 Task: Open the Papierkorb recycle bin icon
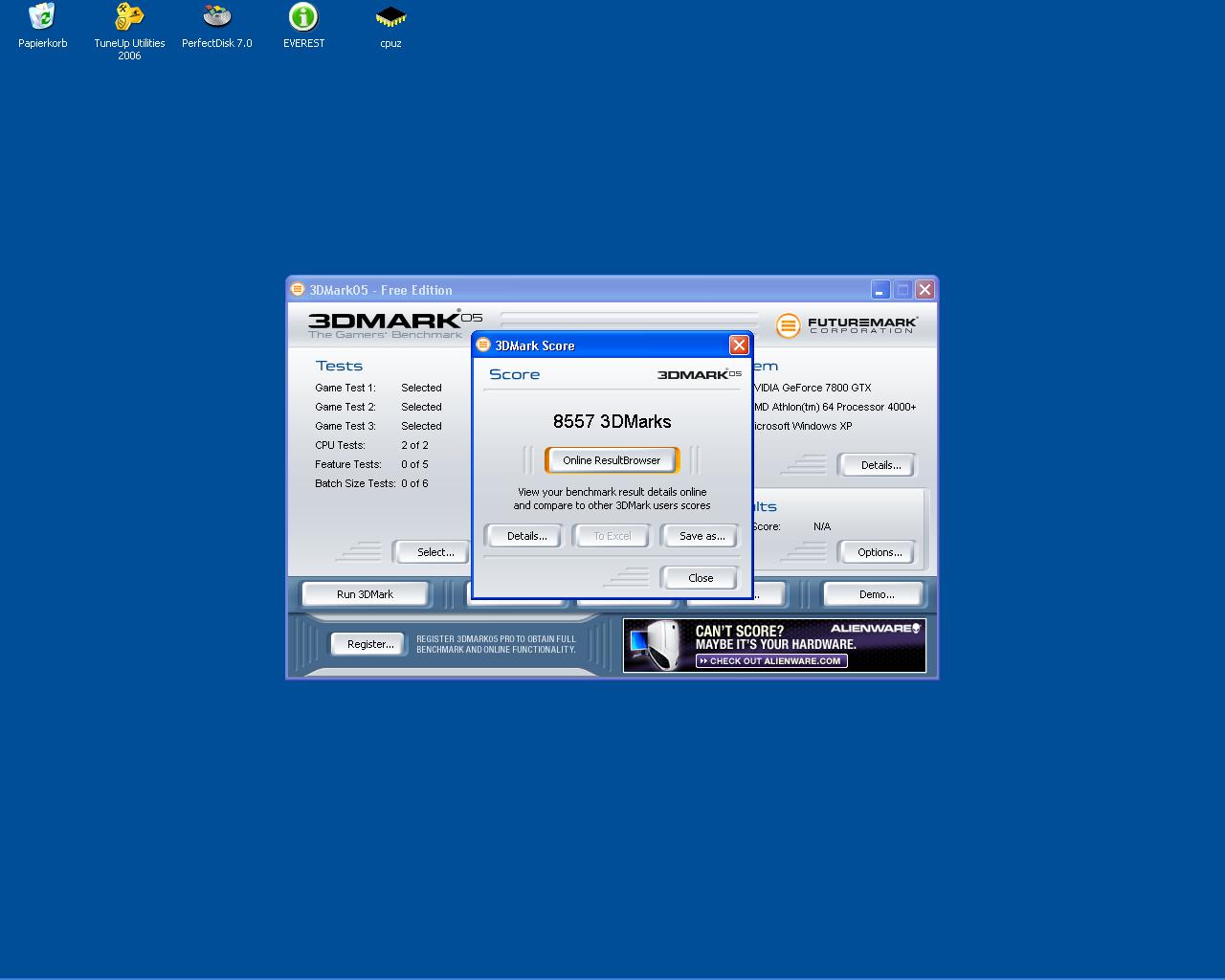(42, 26)
